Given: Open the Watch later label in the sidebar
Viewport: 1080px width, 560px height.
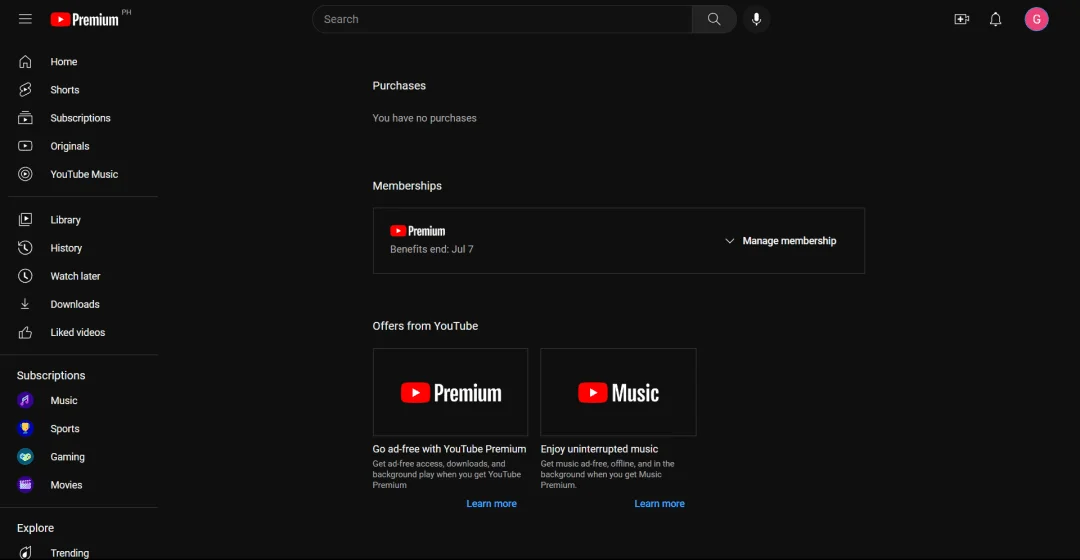Looking at the screenshot, I should (x=75, y=276).
